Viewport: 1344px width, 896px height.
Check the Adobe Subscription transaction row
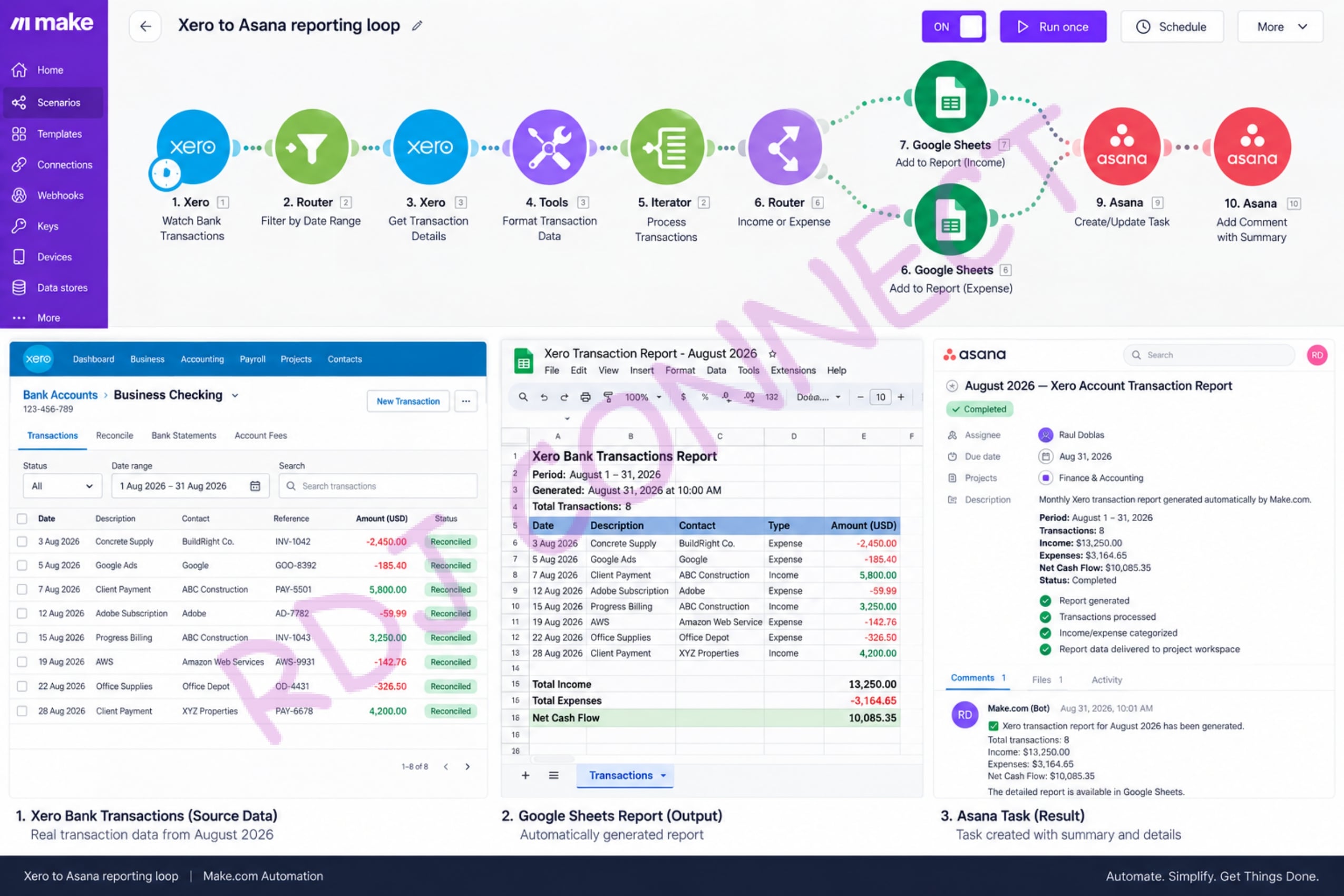coord(22,613)
